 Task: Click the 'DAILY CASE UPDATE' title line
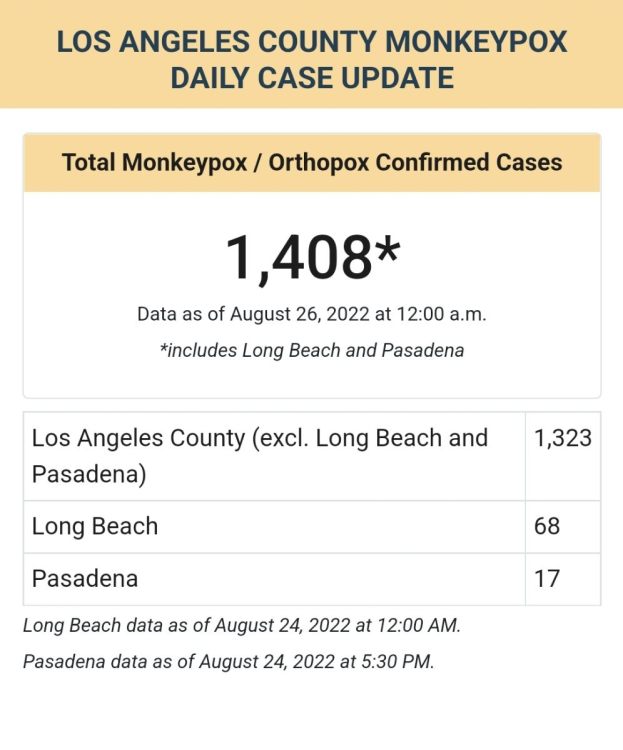(x=311, y=77)
